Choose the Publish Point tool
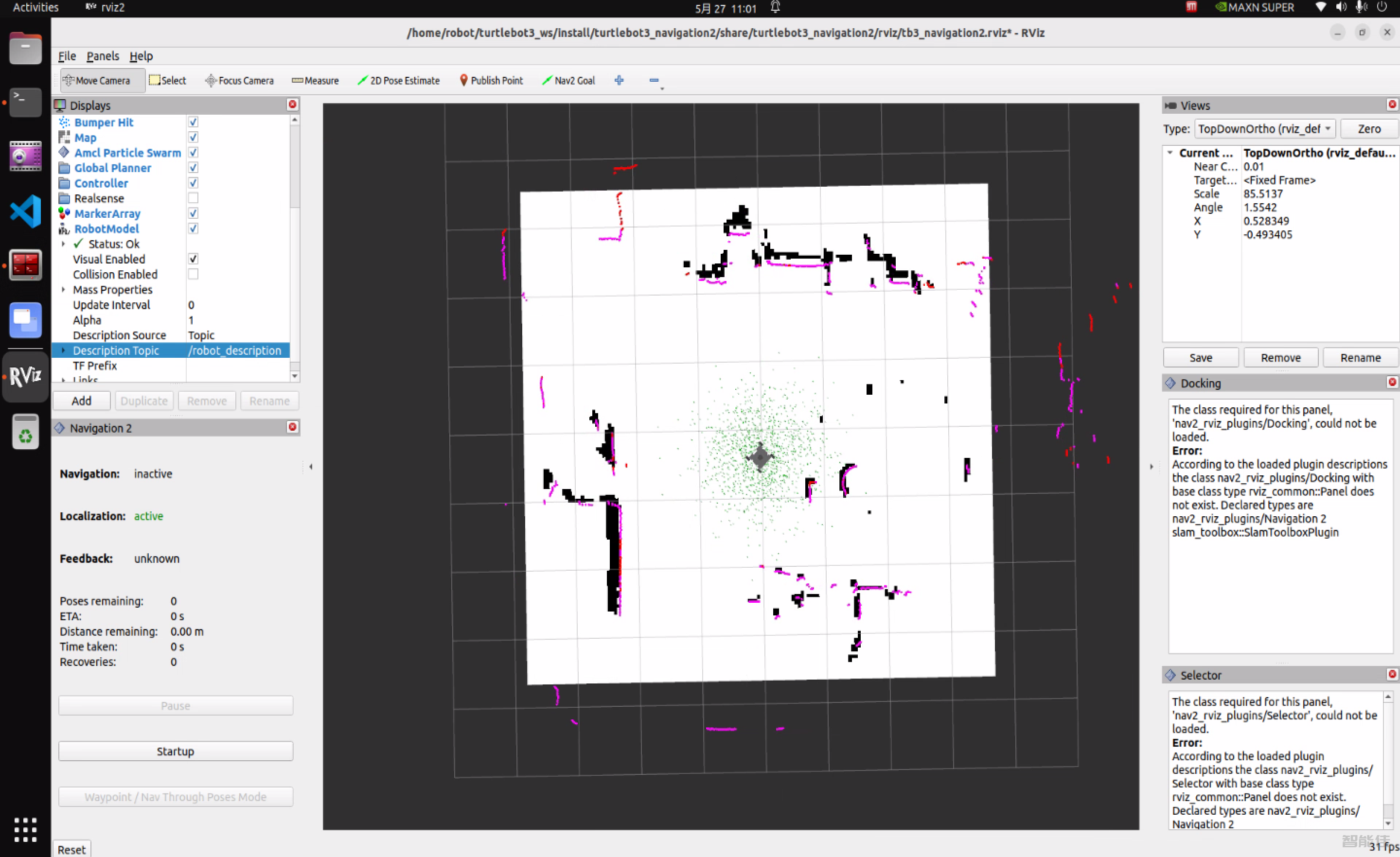 coord(491,80)
